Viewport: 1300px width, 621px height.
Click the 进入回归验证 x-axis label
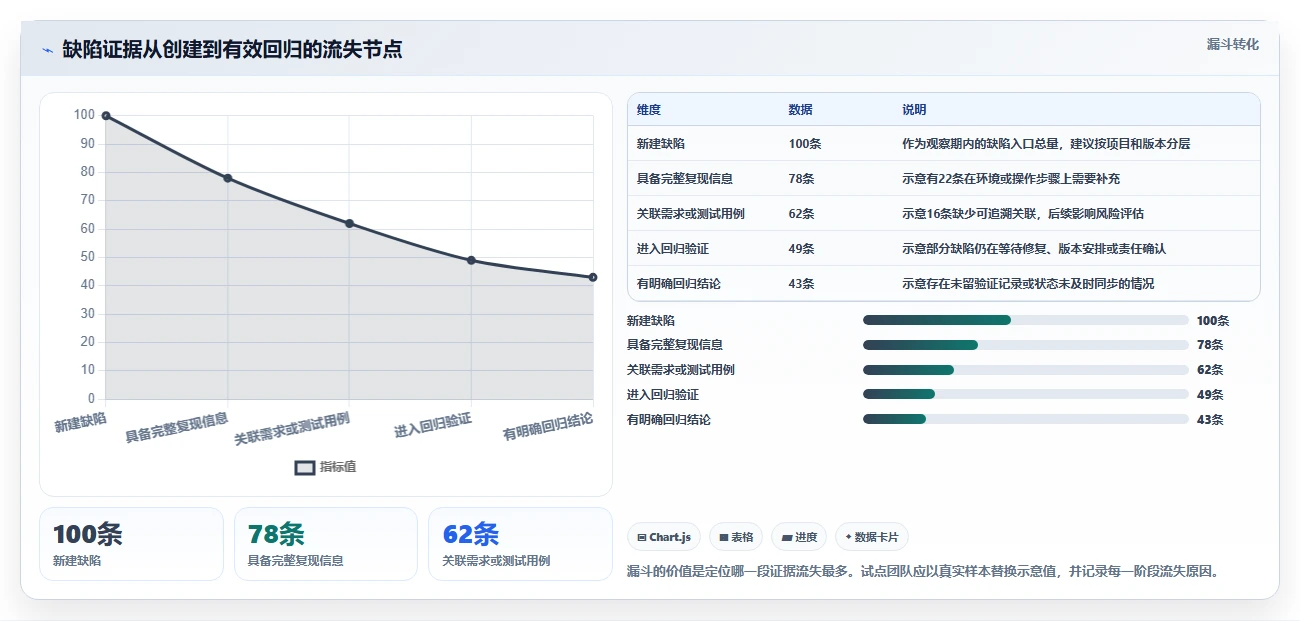433,425
